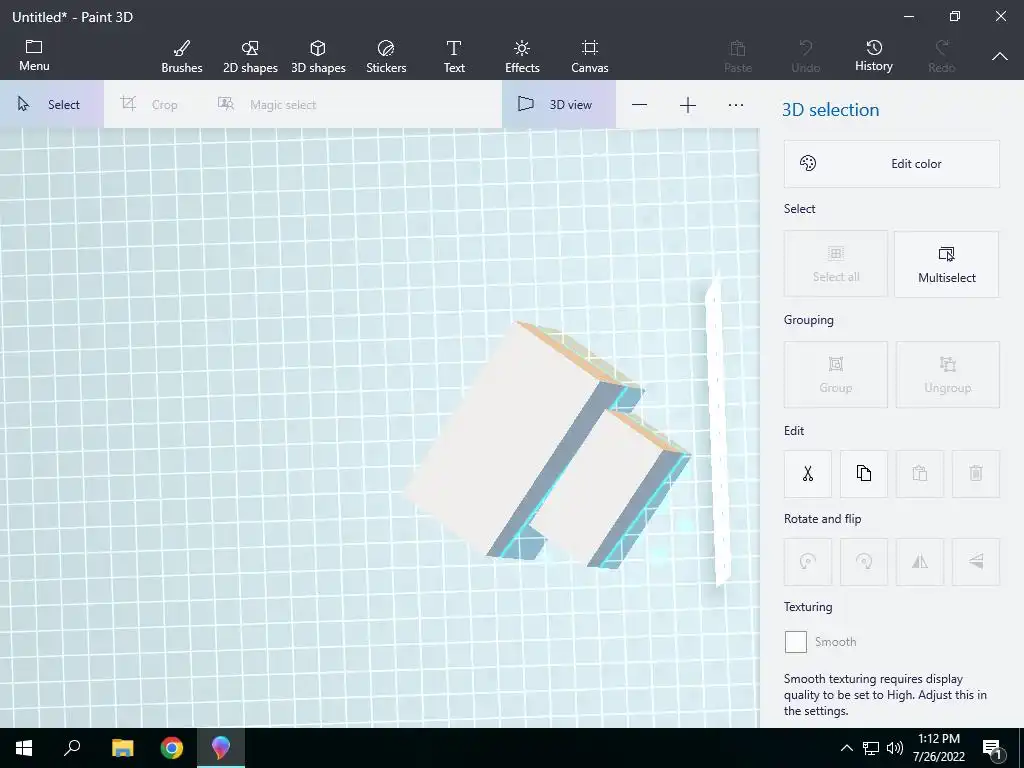Click the Undo icon

(806, 56)
